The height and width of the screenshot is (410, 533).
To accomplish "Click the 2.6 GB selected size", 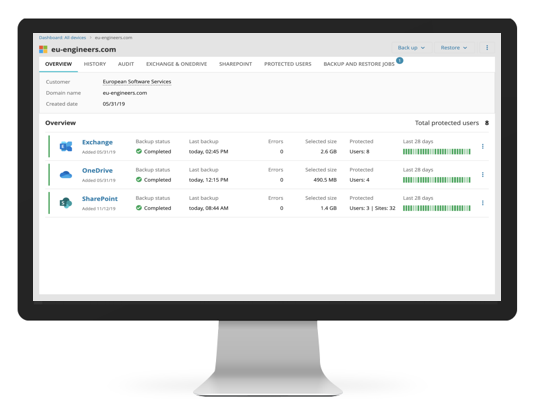I will pos(328,152).
